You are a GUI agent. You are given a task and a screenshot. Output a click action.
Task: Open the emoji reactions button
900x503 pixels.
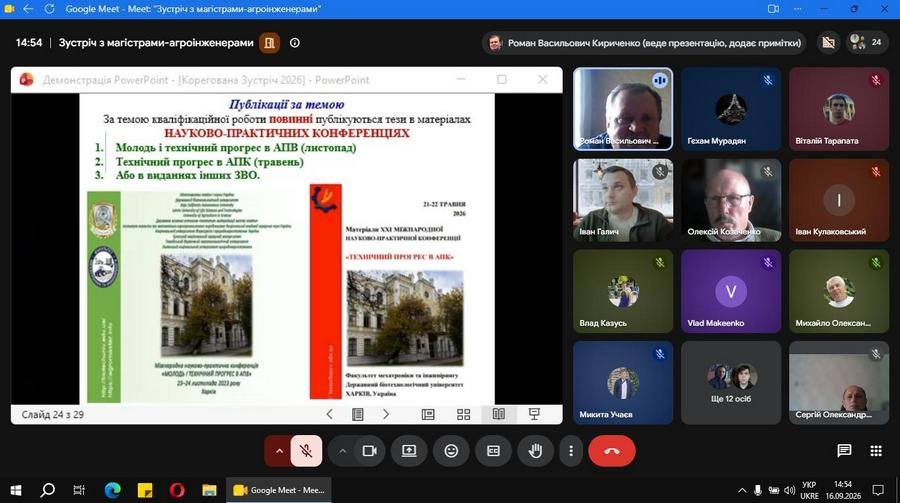click(451, 451)
